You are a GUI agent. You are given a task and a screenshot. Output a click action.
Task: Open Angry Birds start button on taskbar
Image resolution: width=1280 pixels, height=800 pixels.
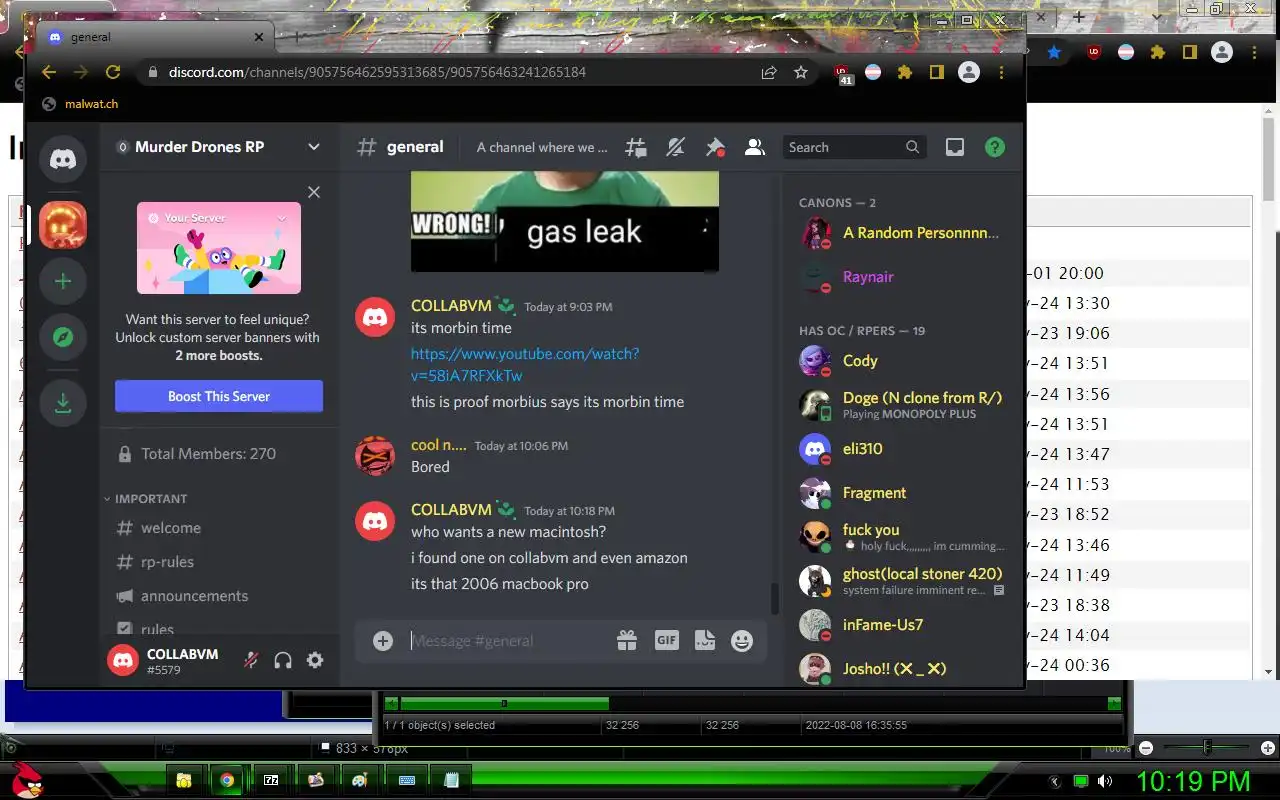27,779
